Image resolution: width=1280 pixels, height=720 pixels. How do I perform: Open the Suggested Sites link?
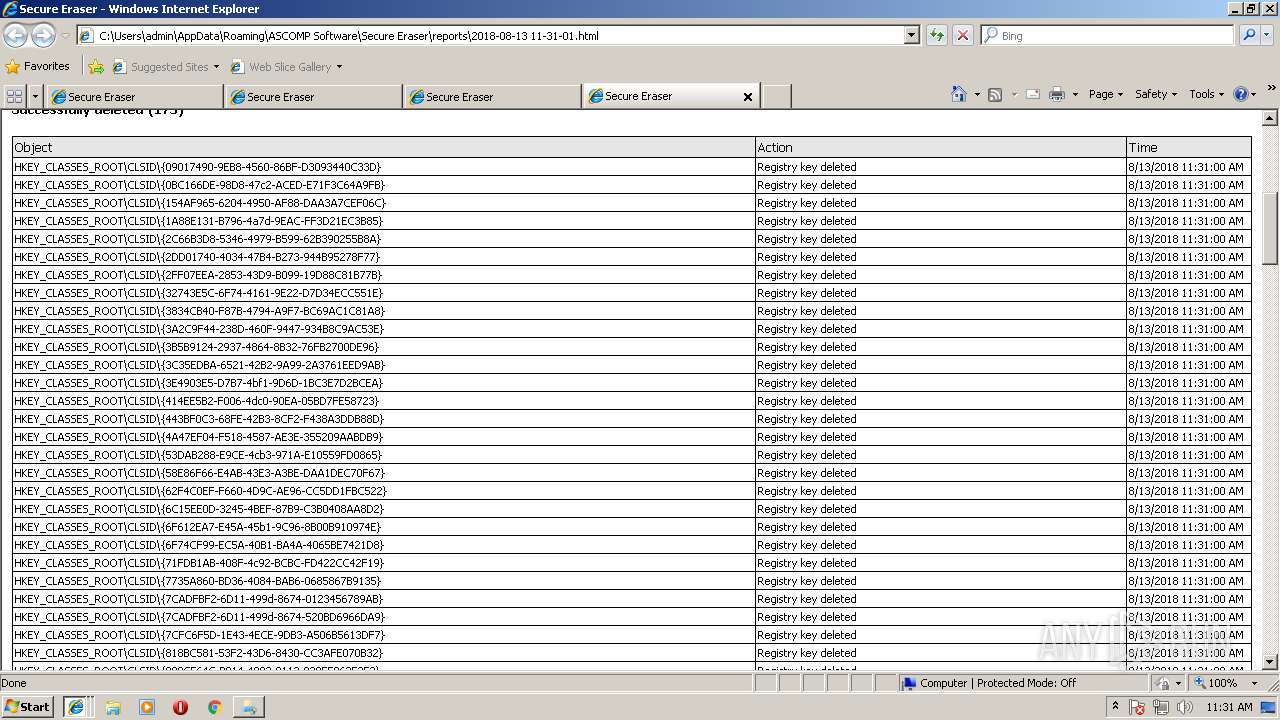[x=166, y=67]
